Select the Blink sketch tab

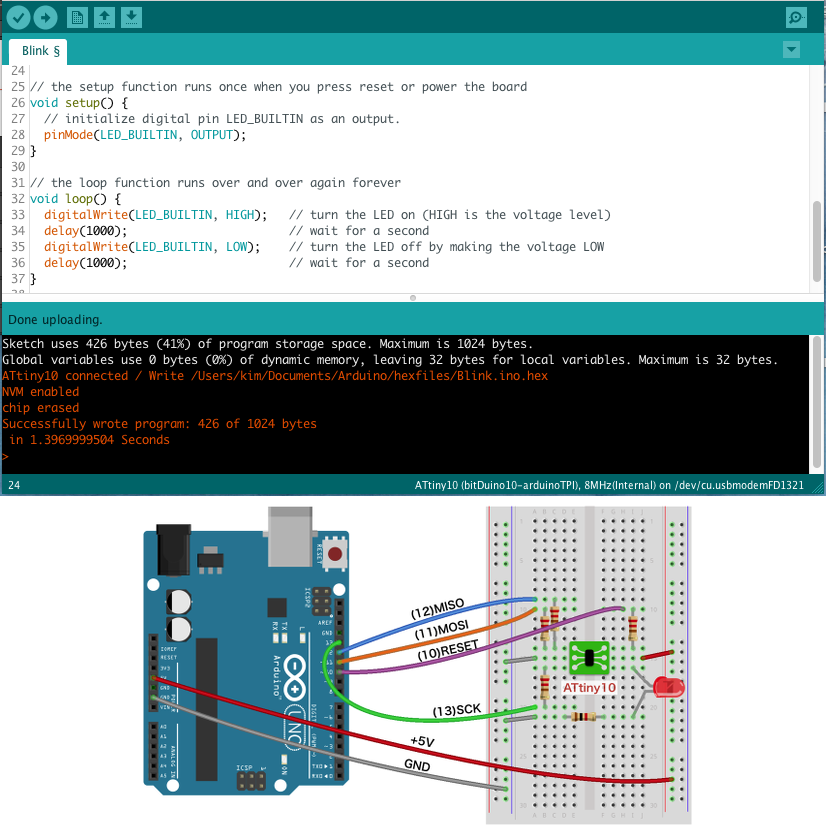pyautogui.click(x=38, y=51)
